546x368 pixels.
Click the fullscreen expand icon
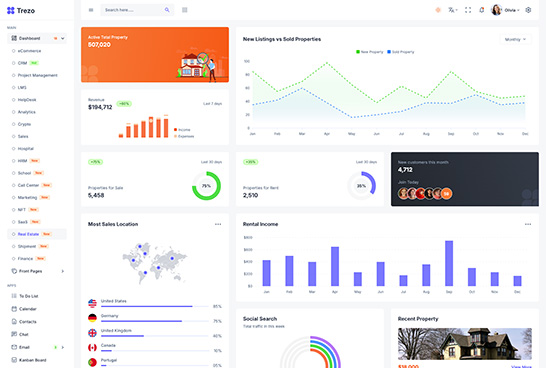(468, 10)
